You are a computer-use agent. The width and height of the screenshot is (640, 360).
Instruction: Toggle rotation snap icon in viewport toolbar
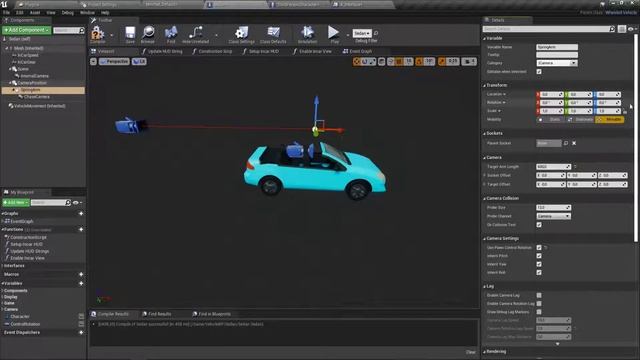click(x=419, y=62)
